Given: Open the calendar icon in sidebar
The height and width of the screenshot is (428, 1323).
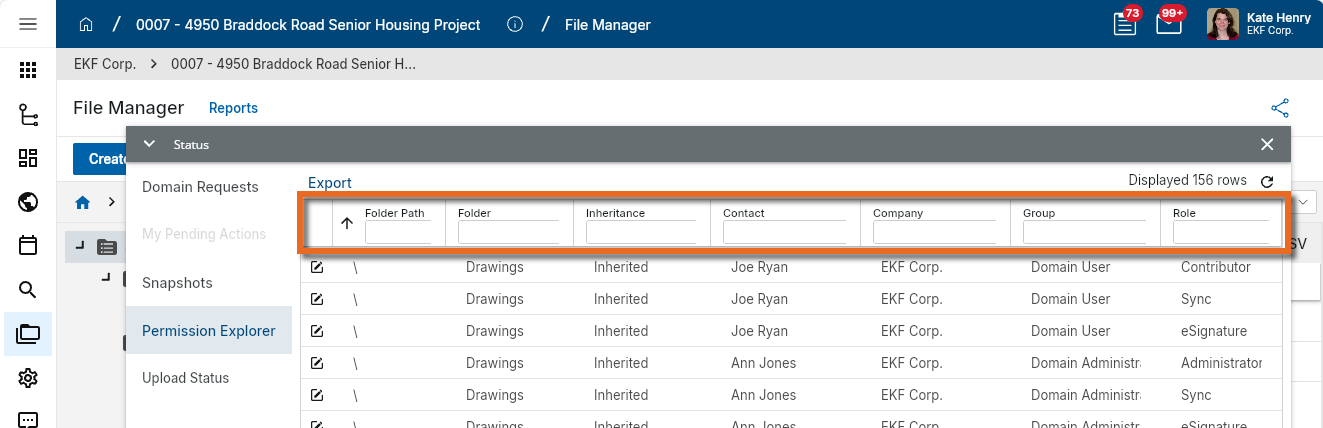Looking at the screenshot, I should click(x=28, y=245).
